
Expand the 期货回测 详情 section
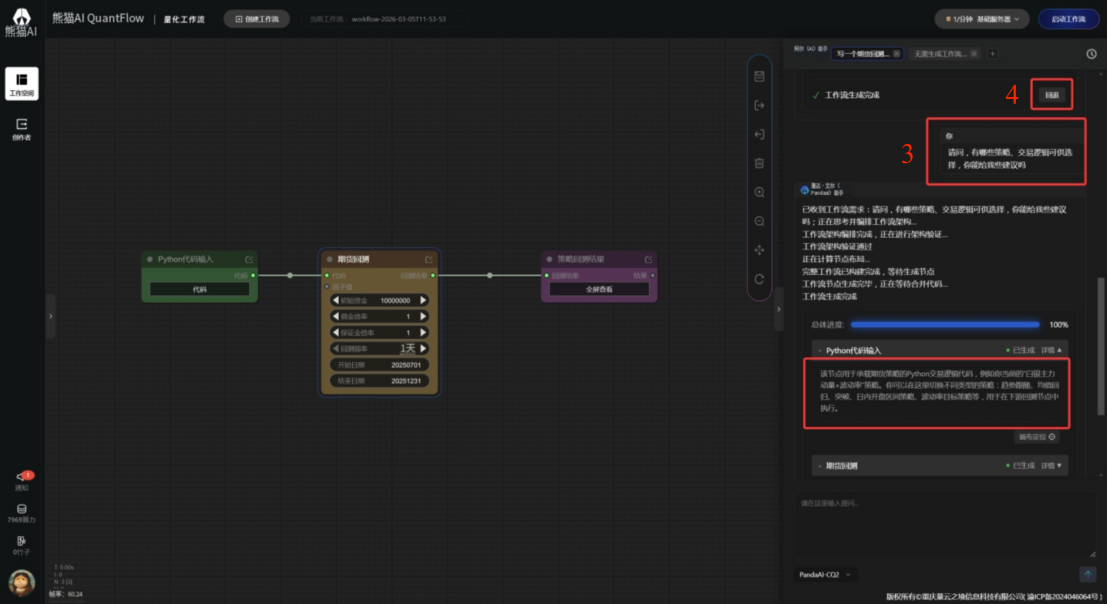coord(1051,466)
